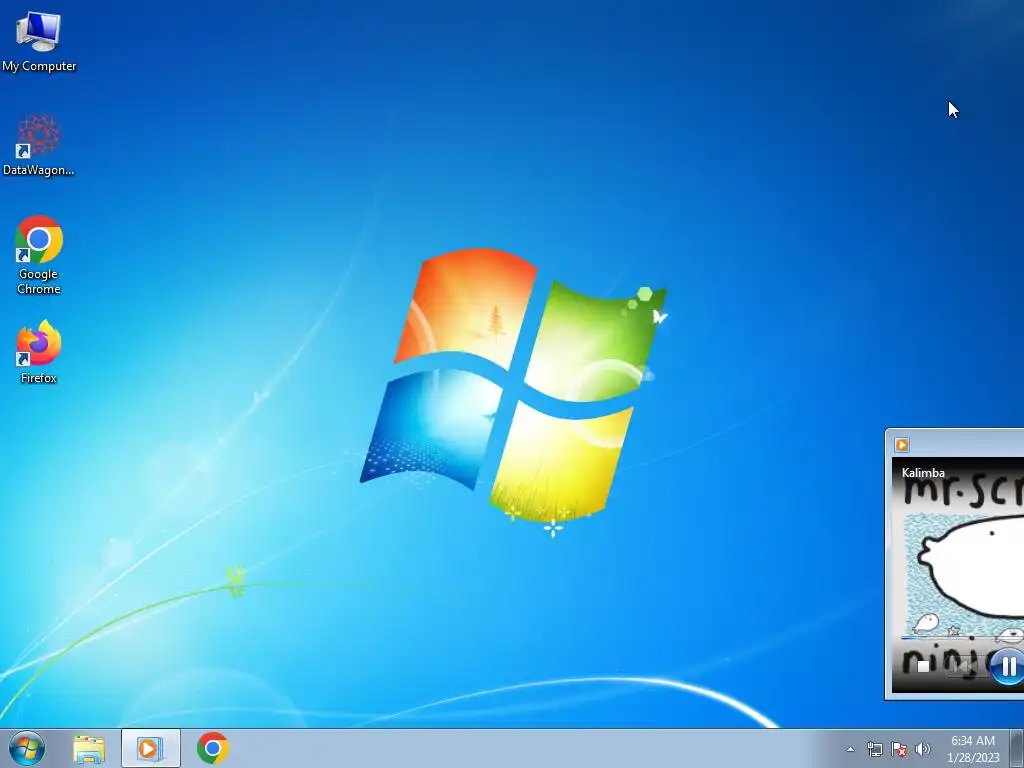Stop playback in the media player
This screenshot has width=1024, height=768.
(x=923, y=666)
